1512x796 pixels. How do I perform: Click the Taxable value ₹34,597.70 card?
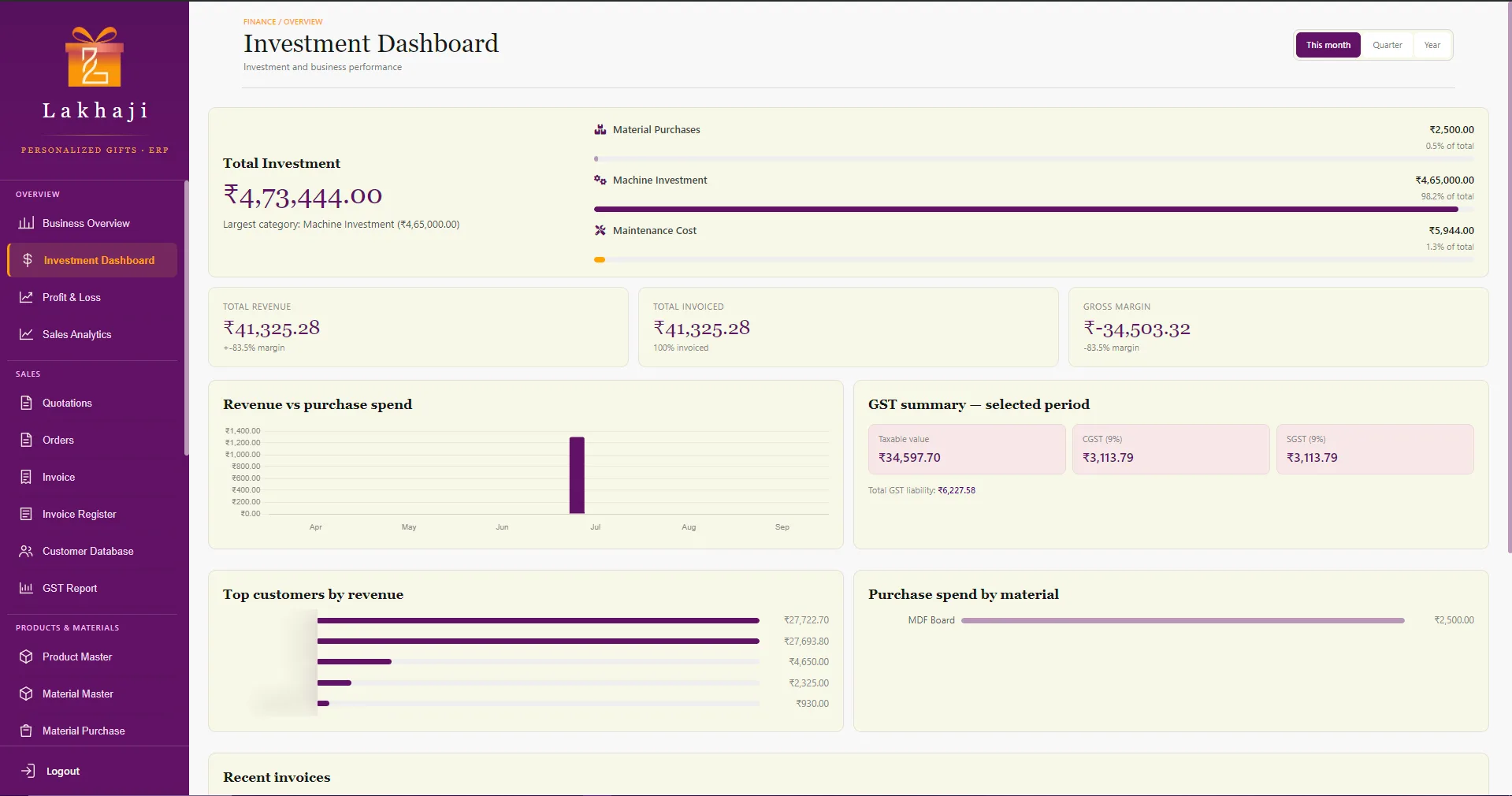967,449
